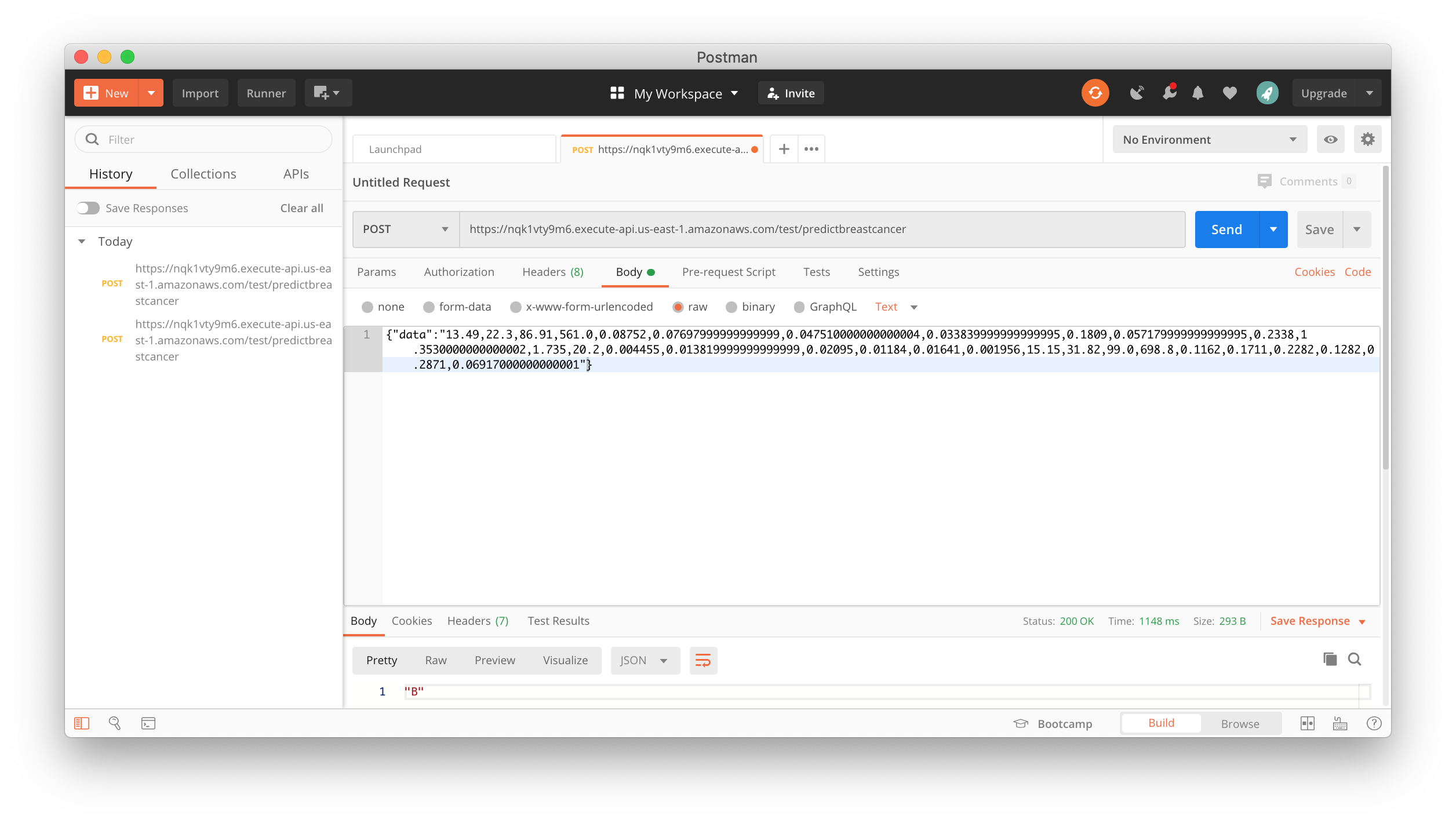Open the Cookies link
The width and height of the screenshot is (1456, 823).
1314,272
